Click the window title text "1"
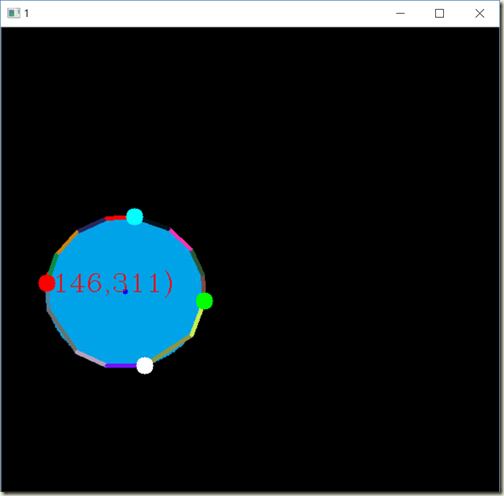Viewport: 504px width, 496px height. [26, 14]
